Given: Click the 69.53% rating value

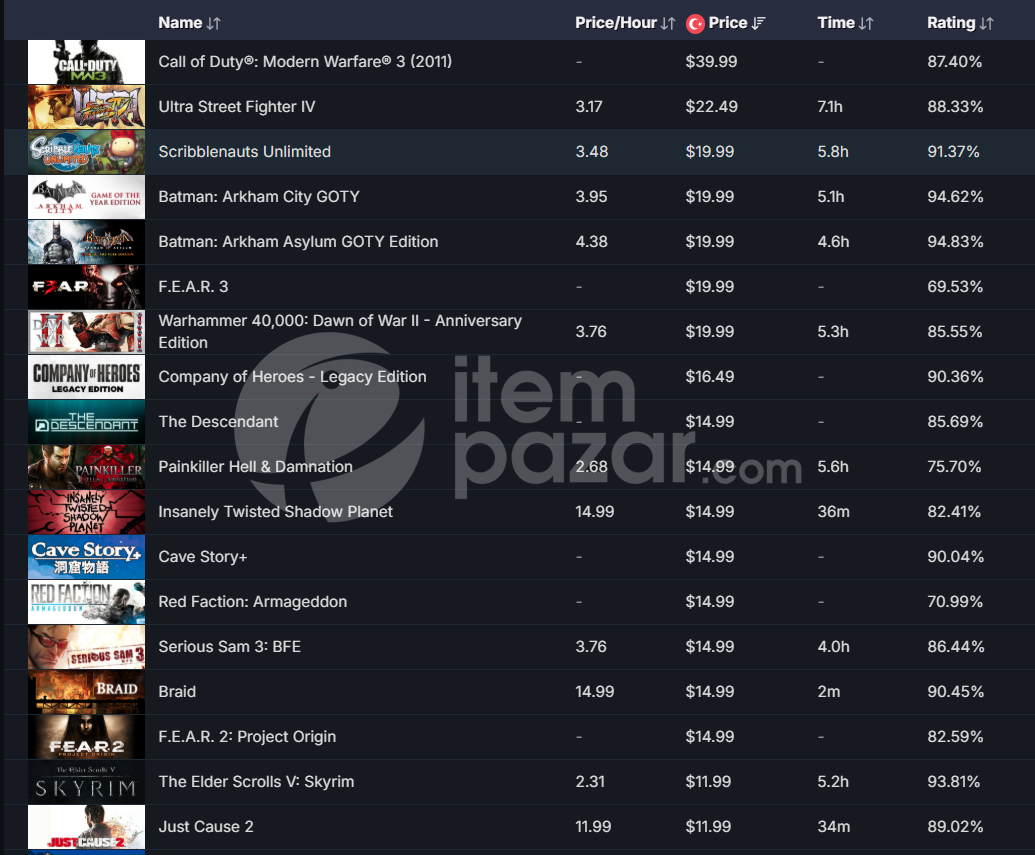Looking at the screenshot, I should click(955, 287).
